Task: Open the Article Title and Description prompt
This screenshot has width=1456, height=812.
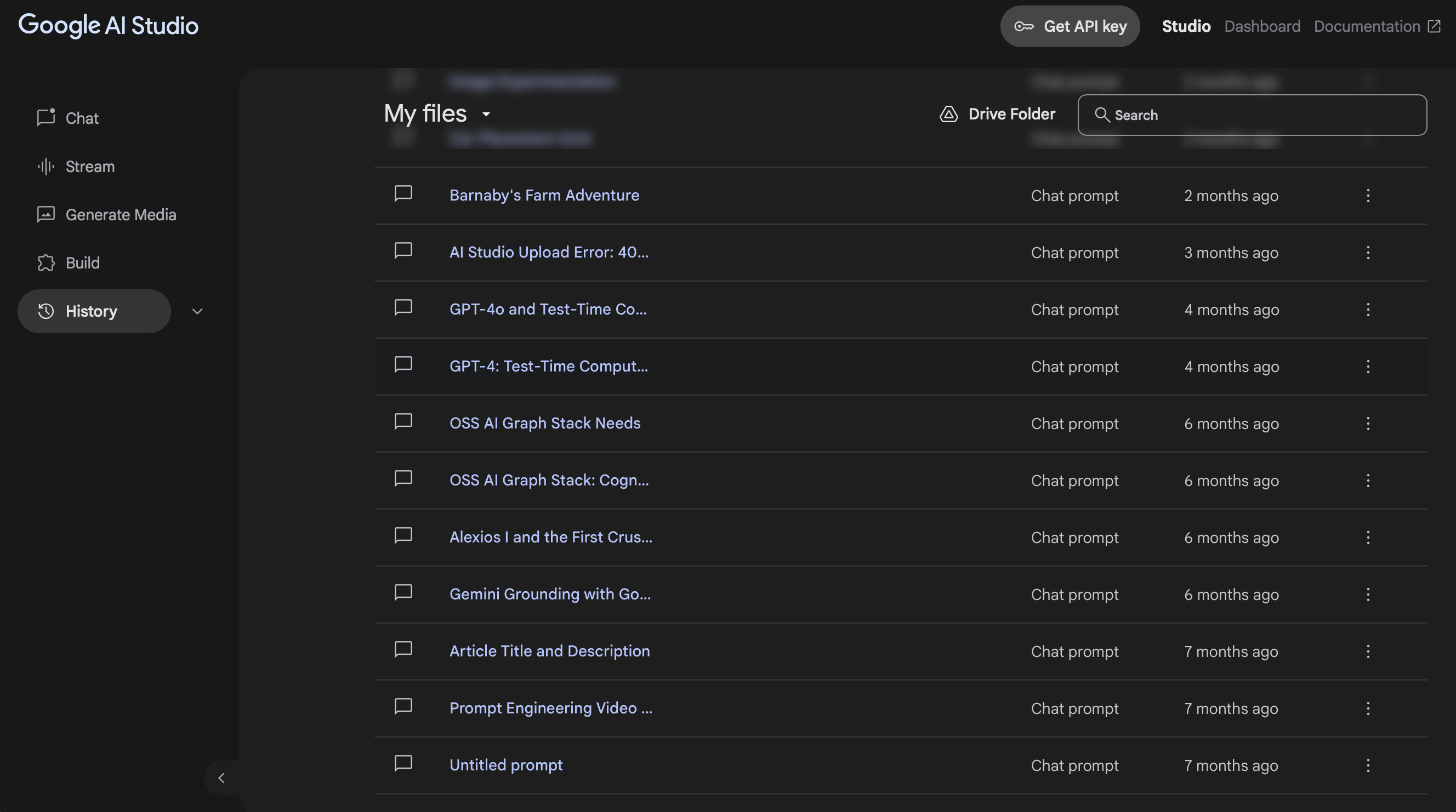Action: pyautogui.click(x=549, y=651)
